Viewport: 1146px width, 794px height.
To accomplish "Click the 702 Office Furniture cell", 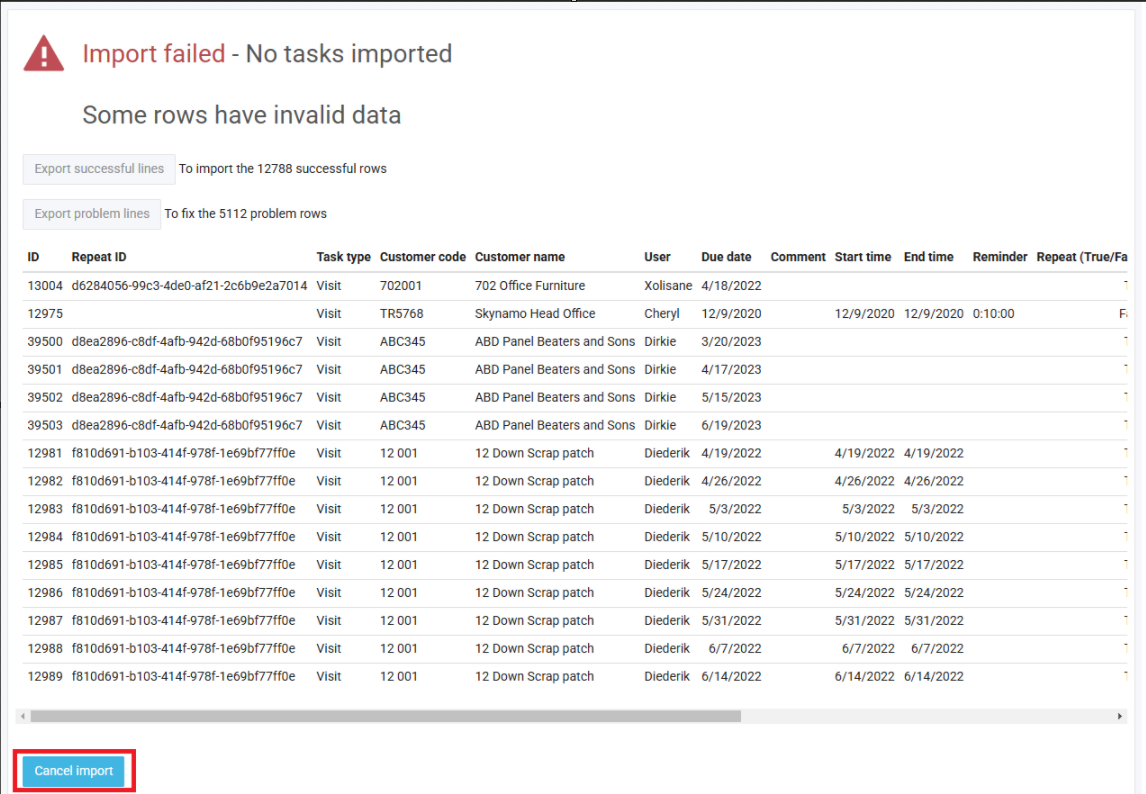I will (529, 285).
